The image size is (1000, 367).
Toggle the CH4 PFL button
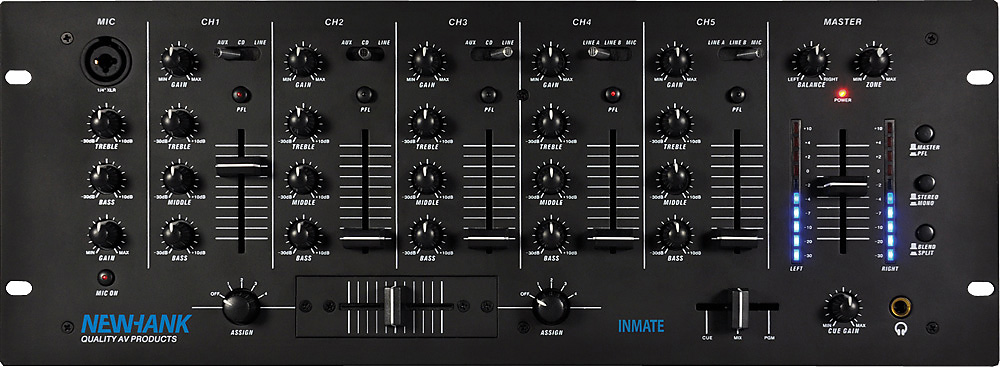coord(612,94)
